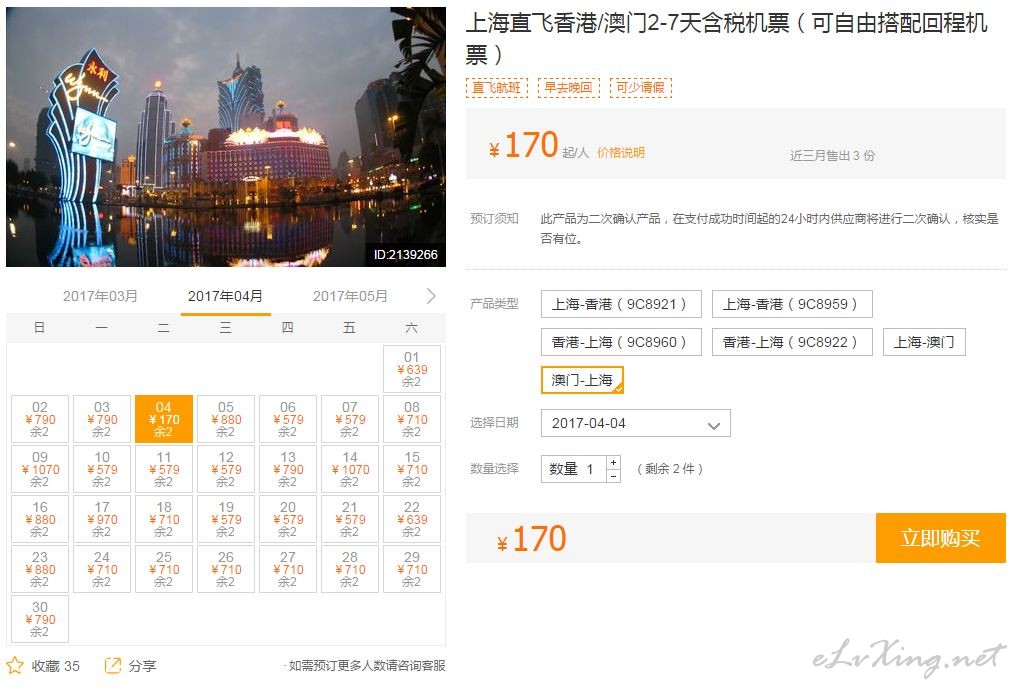Viewport: 1017px width, 691px height.
Task: Click the 可少请假 tag
Action: 641,88
